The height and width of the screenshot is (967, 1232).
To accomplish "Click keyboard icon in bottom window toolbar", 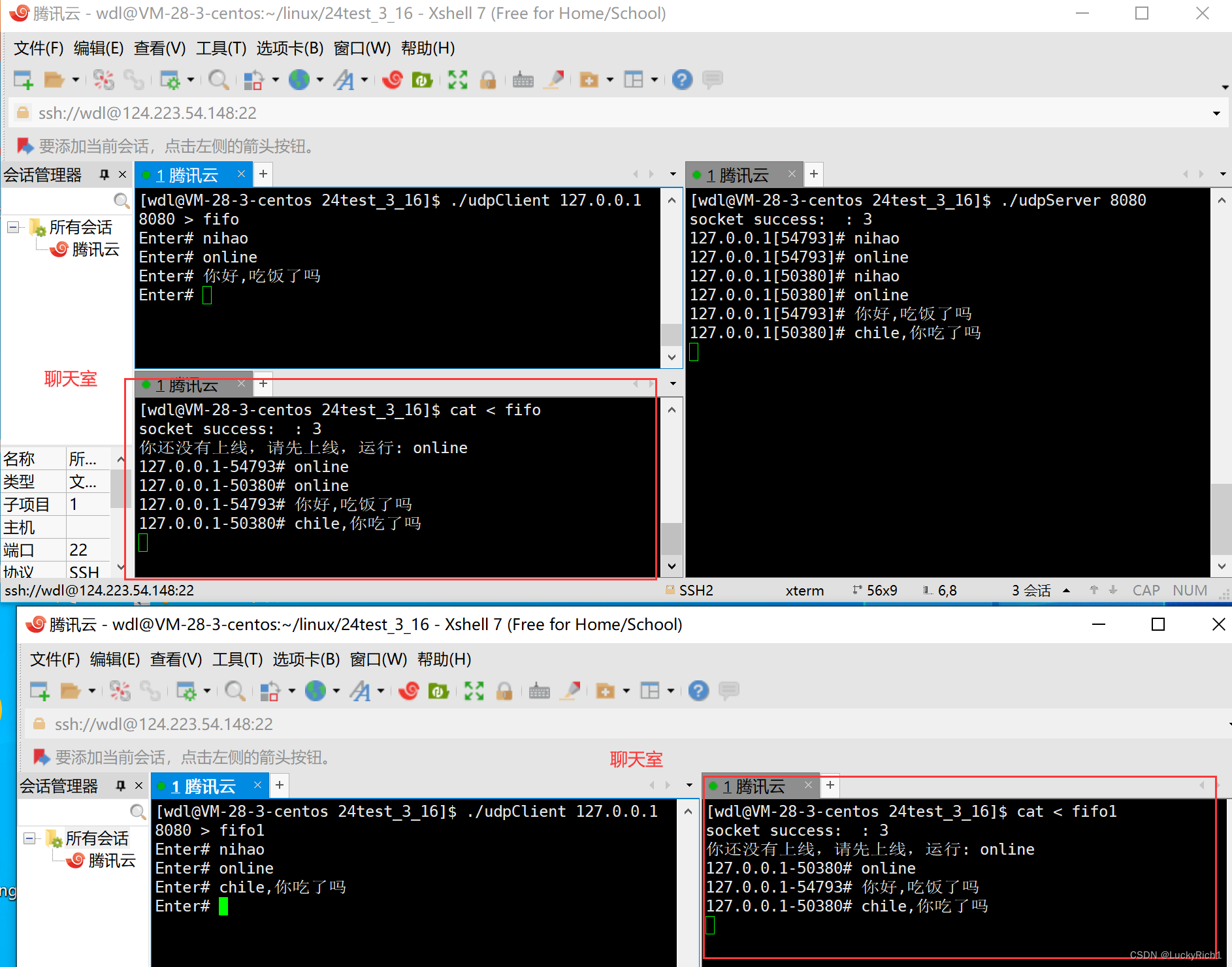I will 539,691.
